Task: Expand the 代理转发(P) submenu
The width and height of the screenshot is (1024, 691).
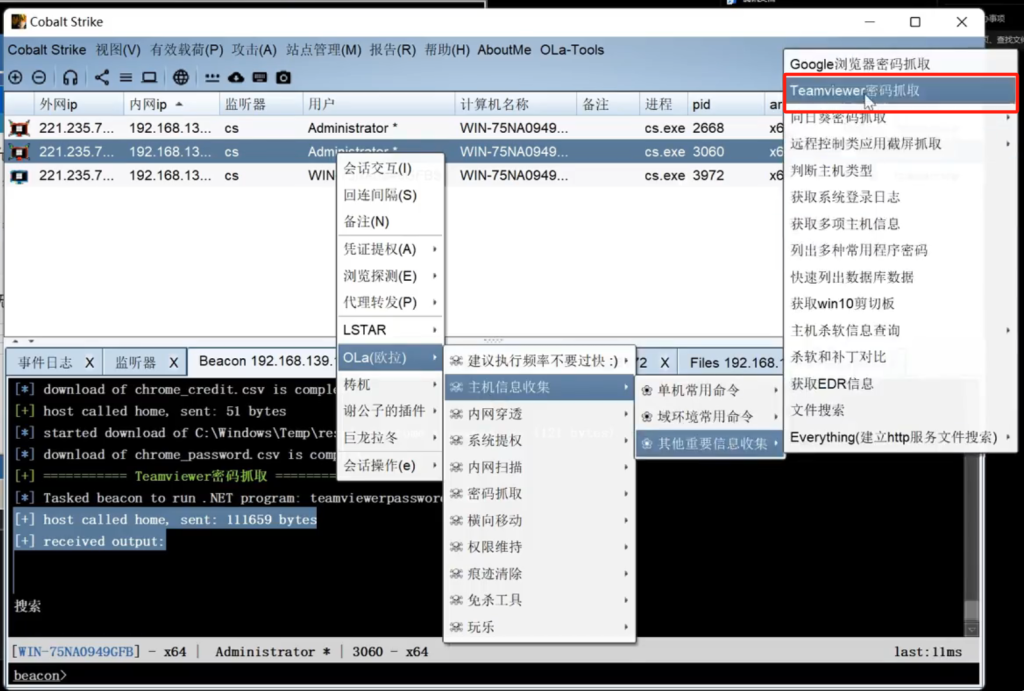Action: (x=390, y=302)
